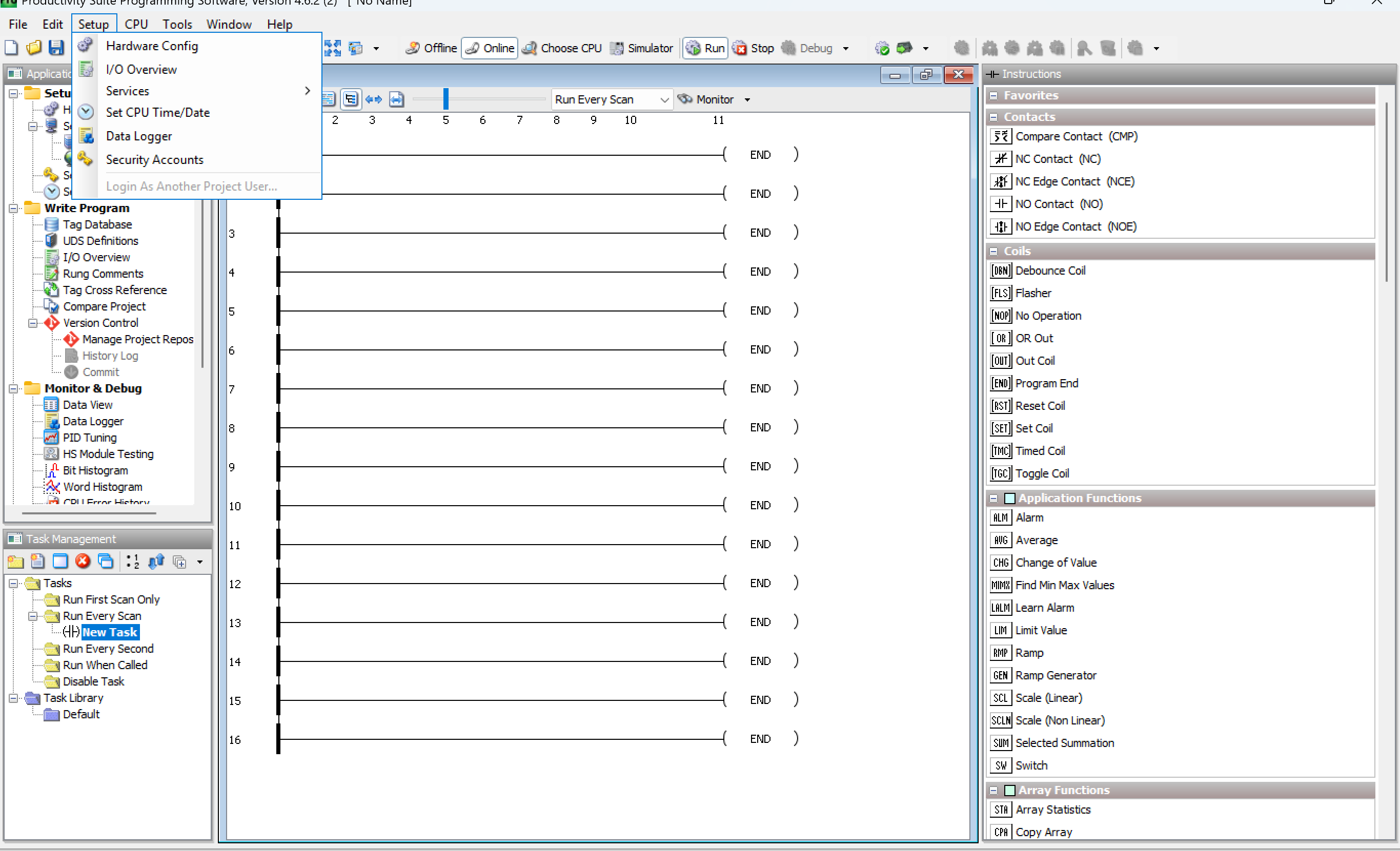
Task: Click the END coil on rung 8
Action: click(x=760, y=427)
